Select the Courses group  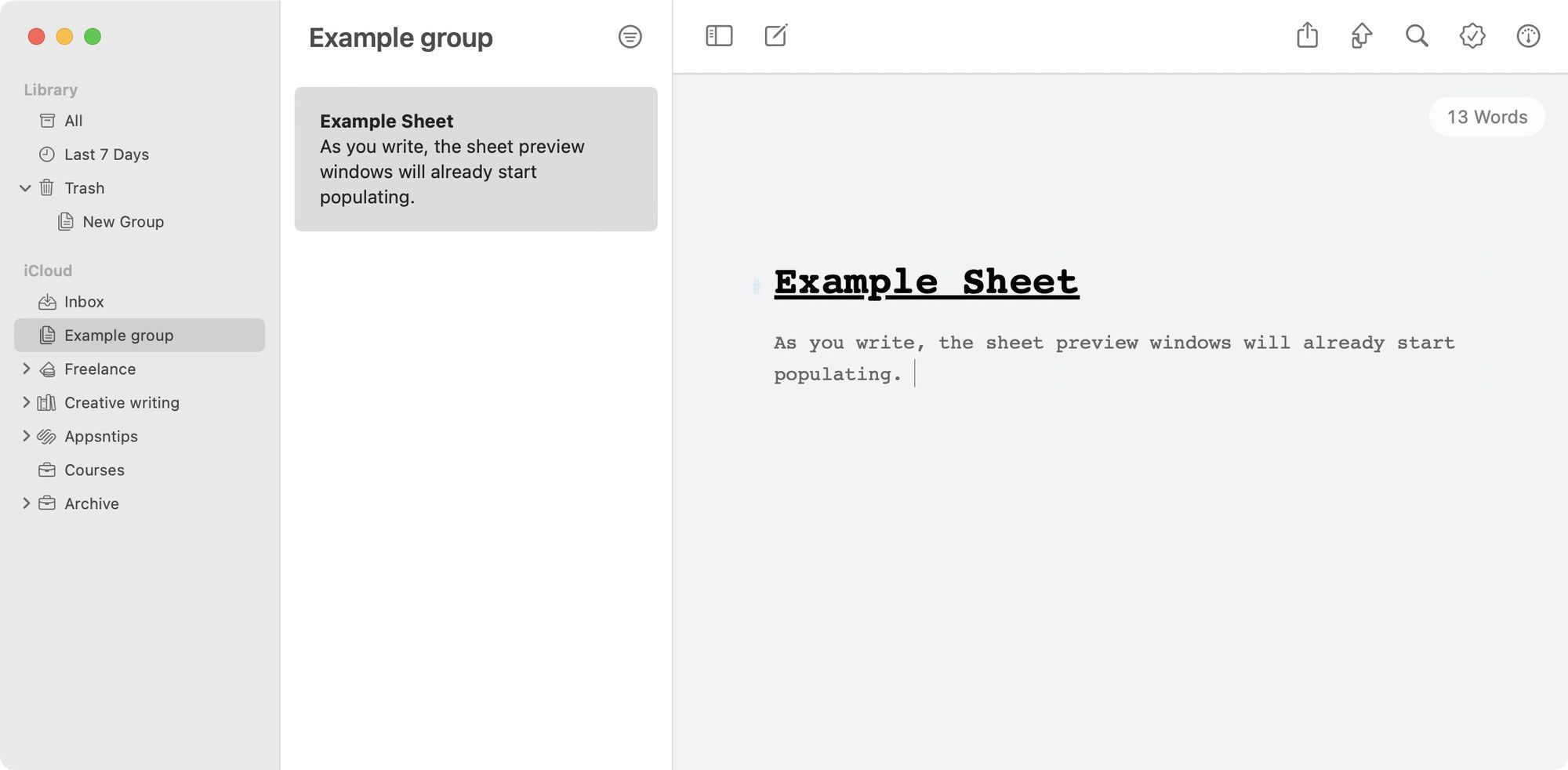[94, 470]
